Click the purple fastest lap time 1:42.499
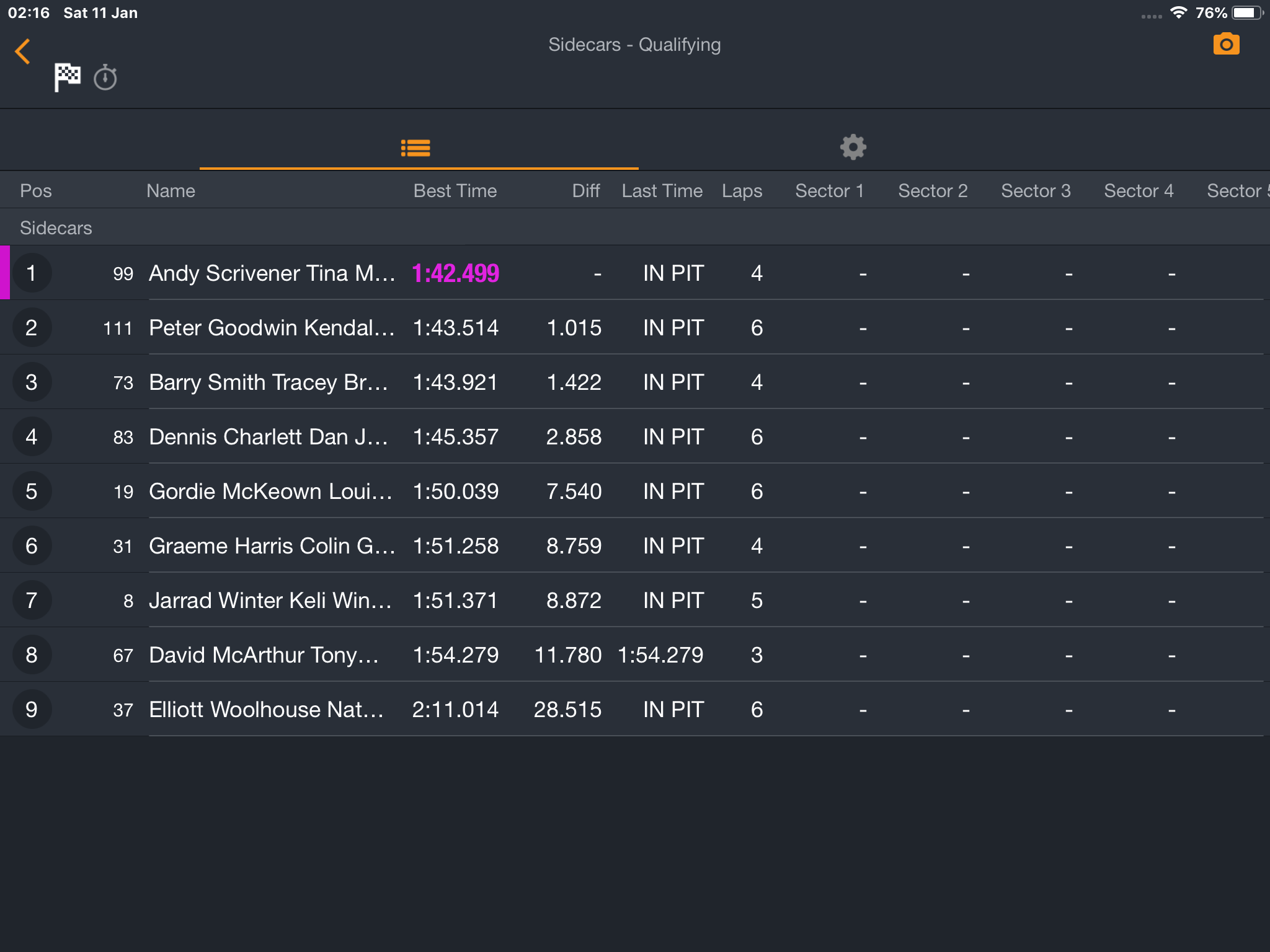This screenshot has width=1270, height=952. pyautogui.click(x=455, y=273)
